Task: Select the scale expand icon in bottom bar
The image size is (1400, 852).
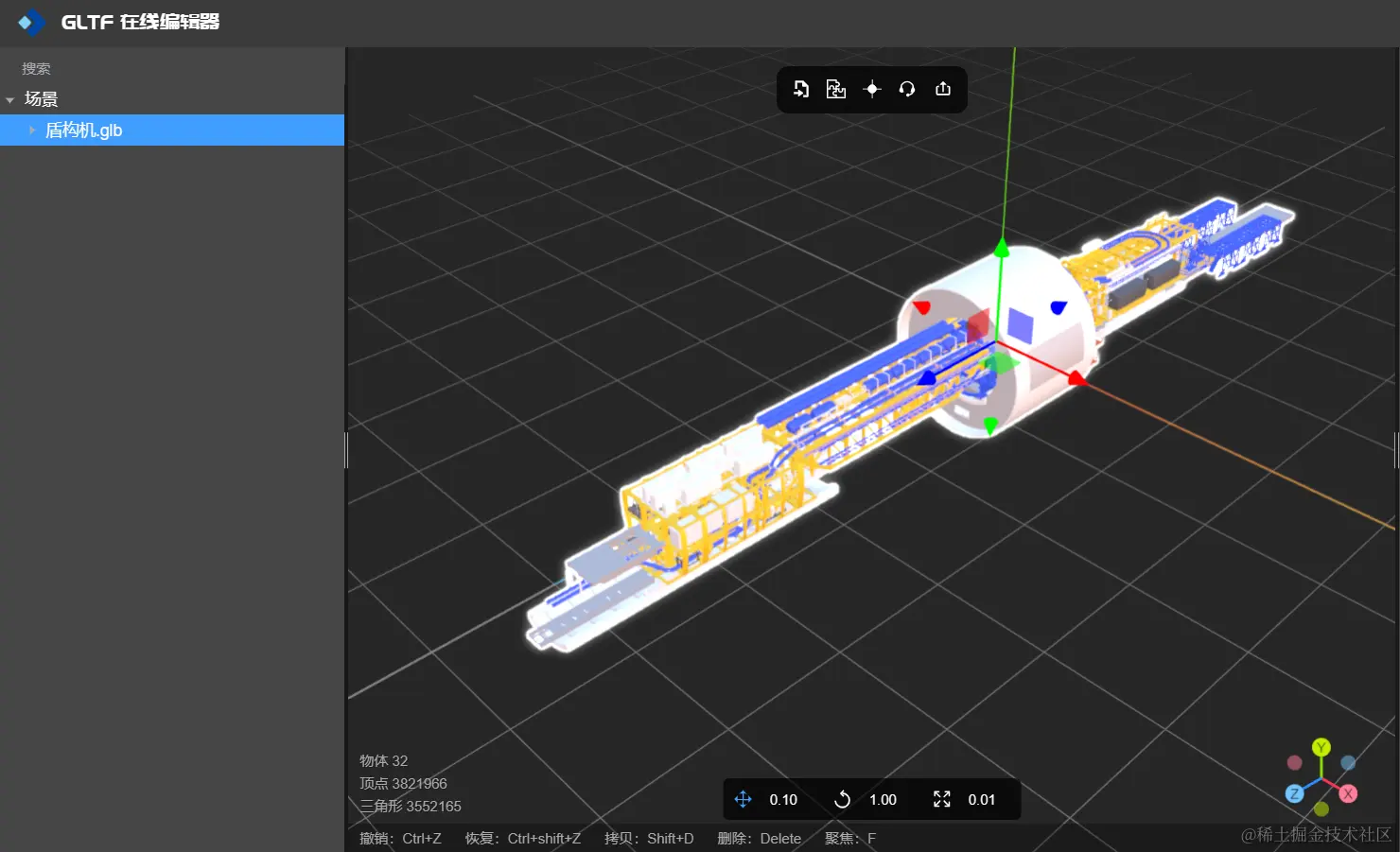Action: (942, 799)
